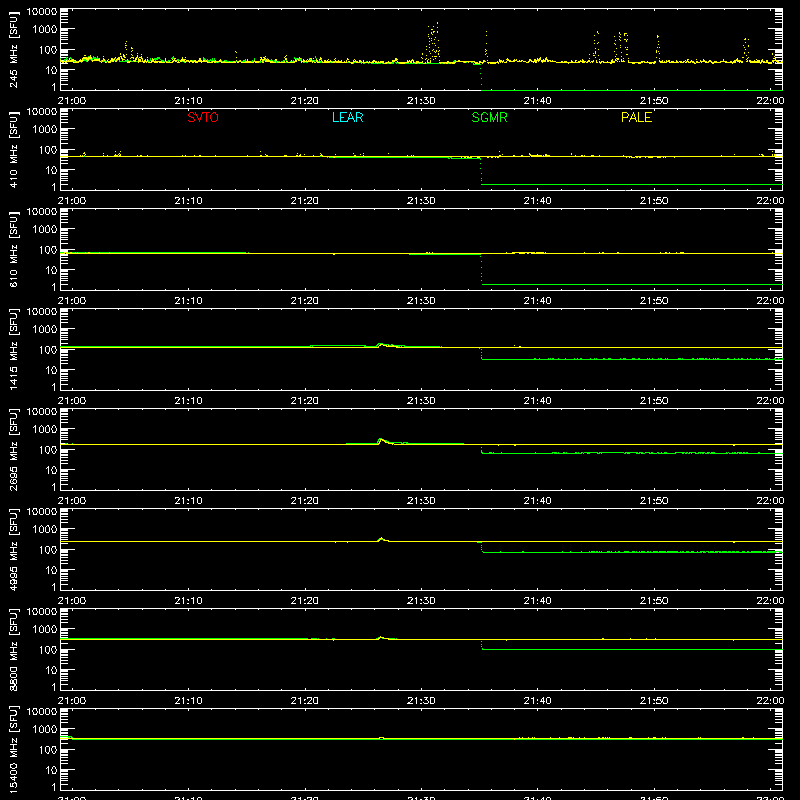Screen dimensions: 800x800
Task: Select the 2695 MHz [SFU] axis title
Action: click(x=13, y=449)
